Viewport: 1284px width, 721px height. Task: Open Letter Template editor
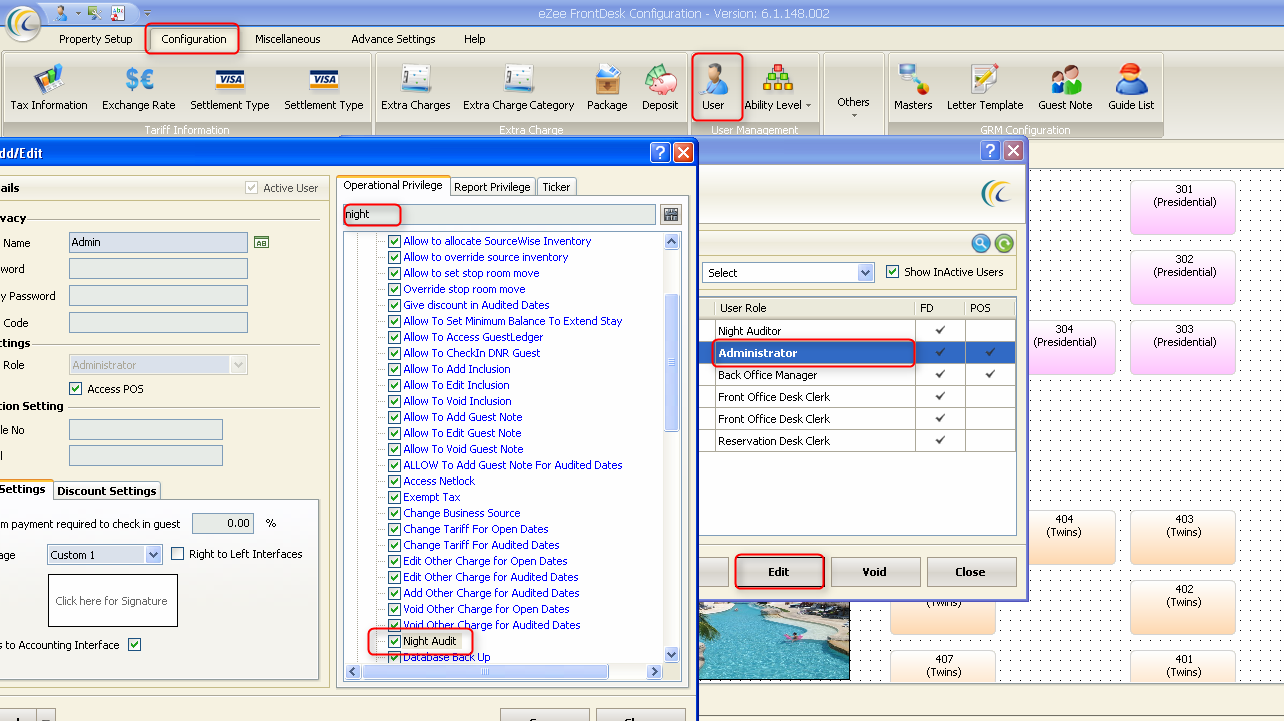tap(985, 87)
